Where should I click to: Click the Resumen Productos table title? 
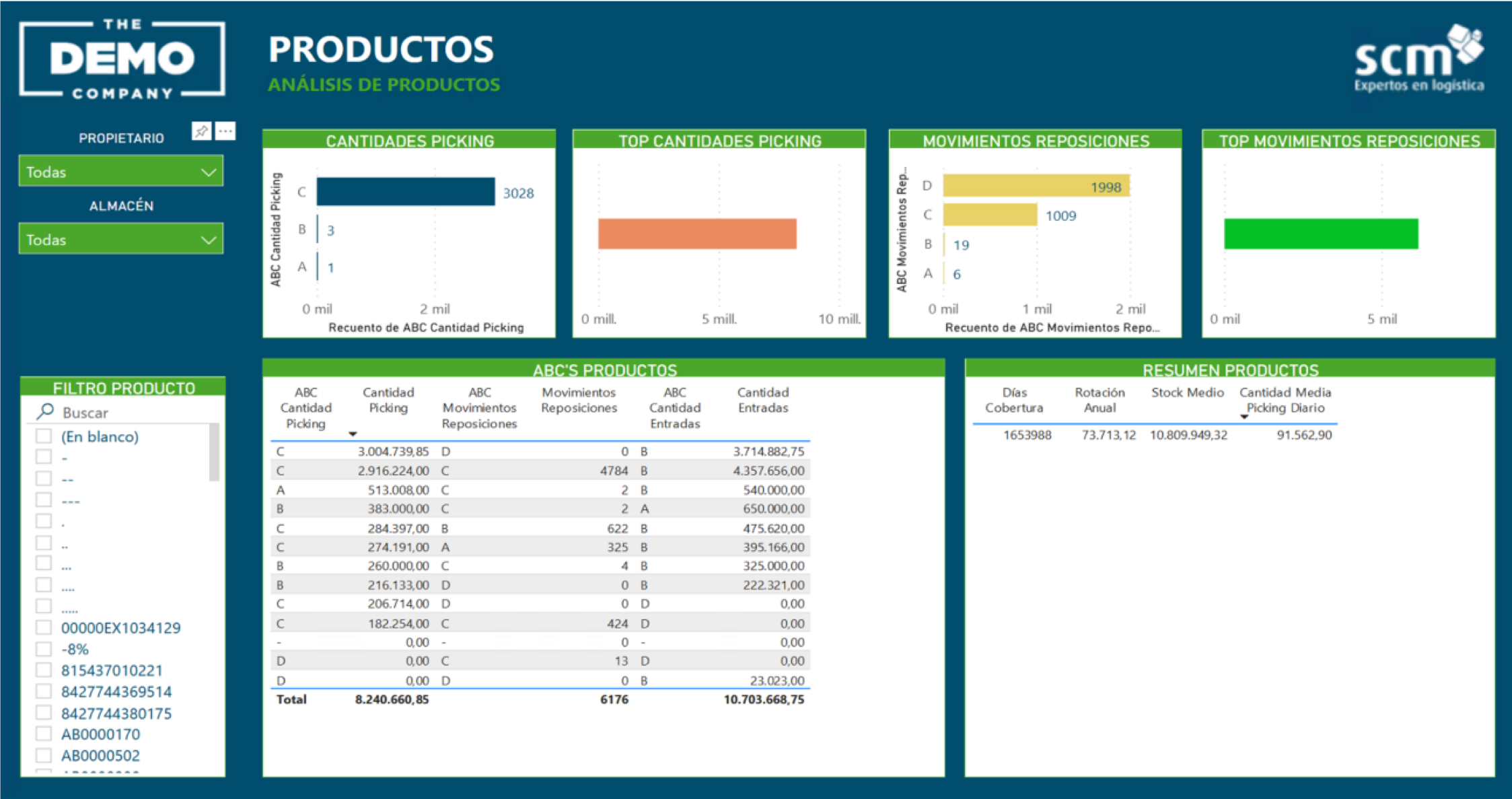(x=1230, y=370)
